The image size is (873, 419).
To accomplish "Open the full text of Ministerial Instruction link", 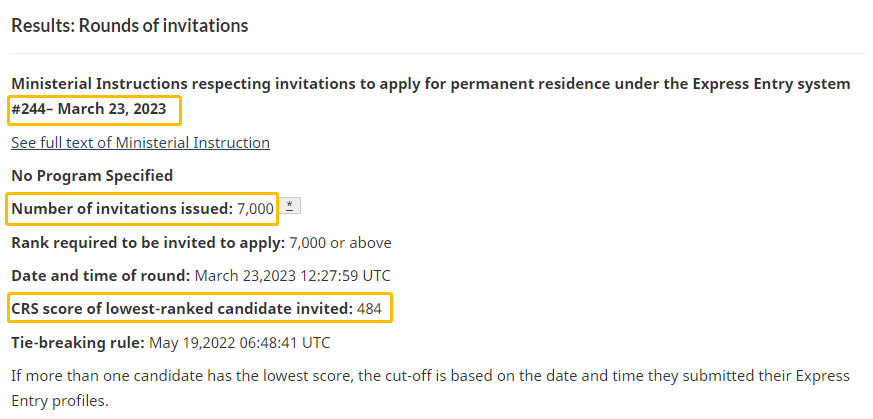I will 140,143.
